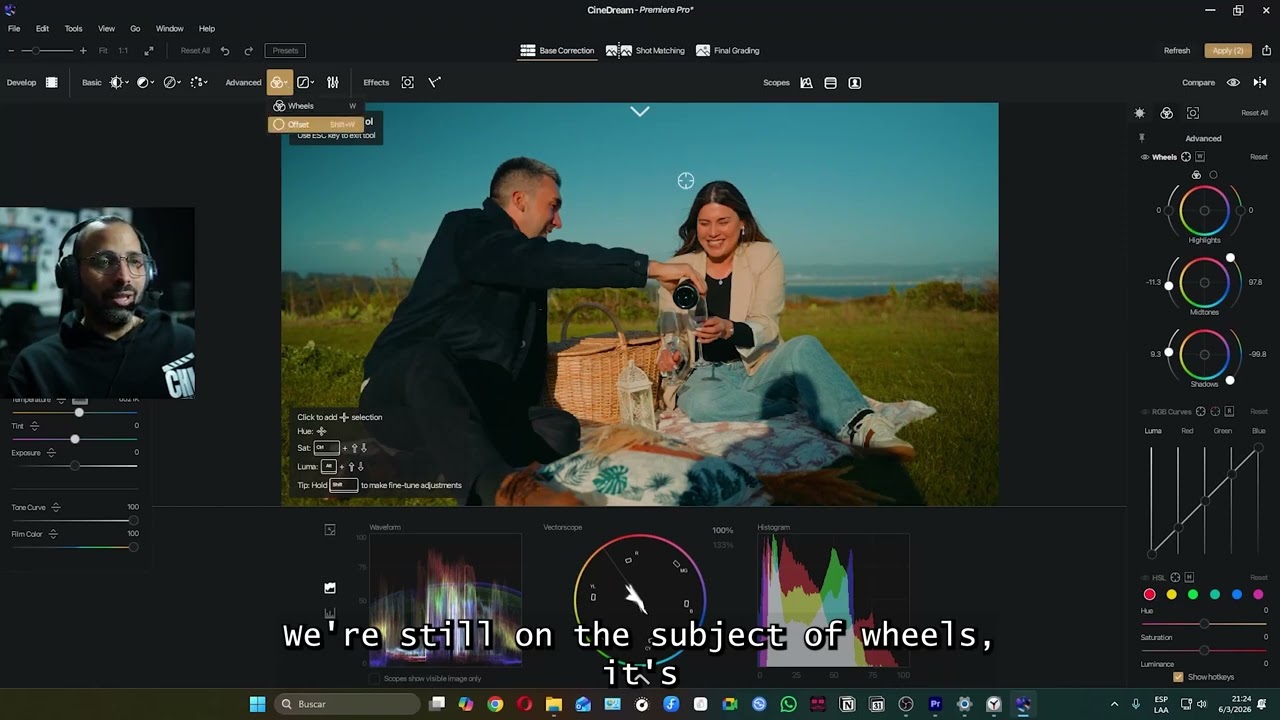Click the zoom slider handle
This screenshot has height=720, width=1280.
pyautogui.click(x=36, y=50)
